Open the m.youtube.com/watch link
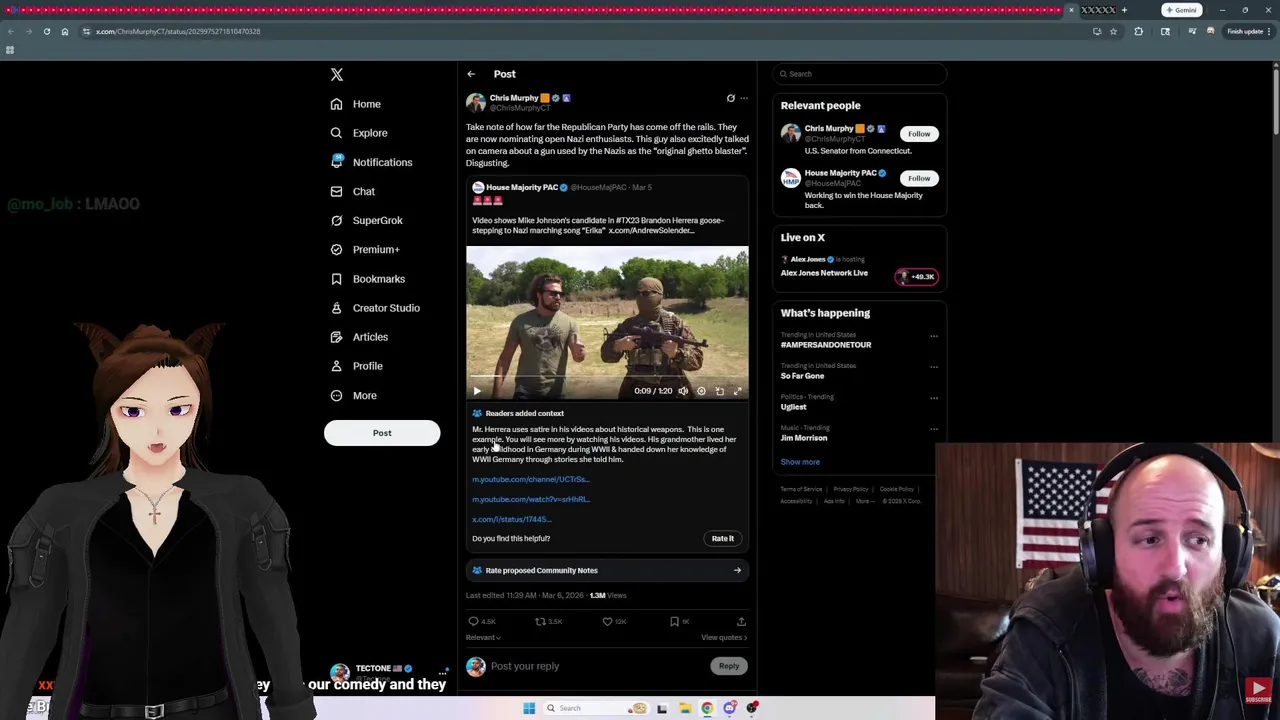Image resolution: width=1280 pixels, height=720 pixels. point(531,499)
